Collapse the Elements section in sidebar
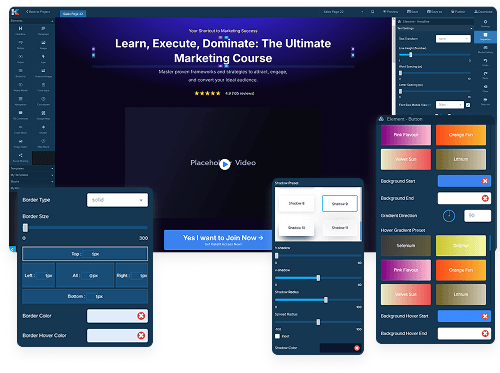The image size is (500, 373). [32, 21]
